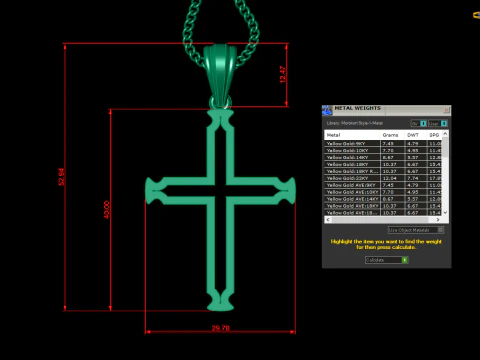Click the 12.04 grams cell
The image size is (480, 360).
pos(392,178)
